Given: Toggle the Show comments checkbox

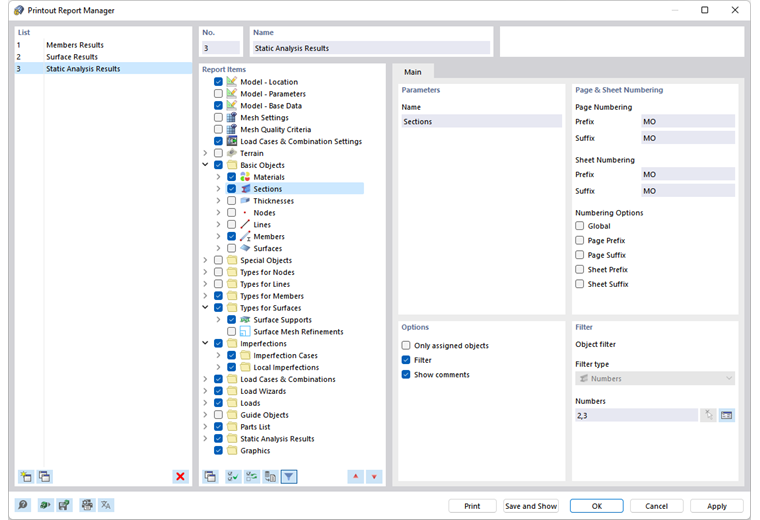Looking at the screenshot, I should pyautogui.click(x=406, y=375).
